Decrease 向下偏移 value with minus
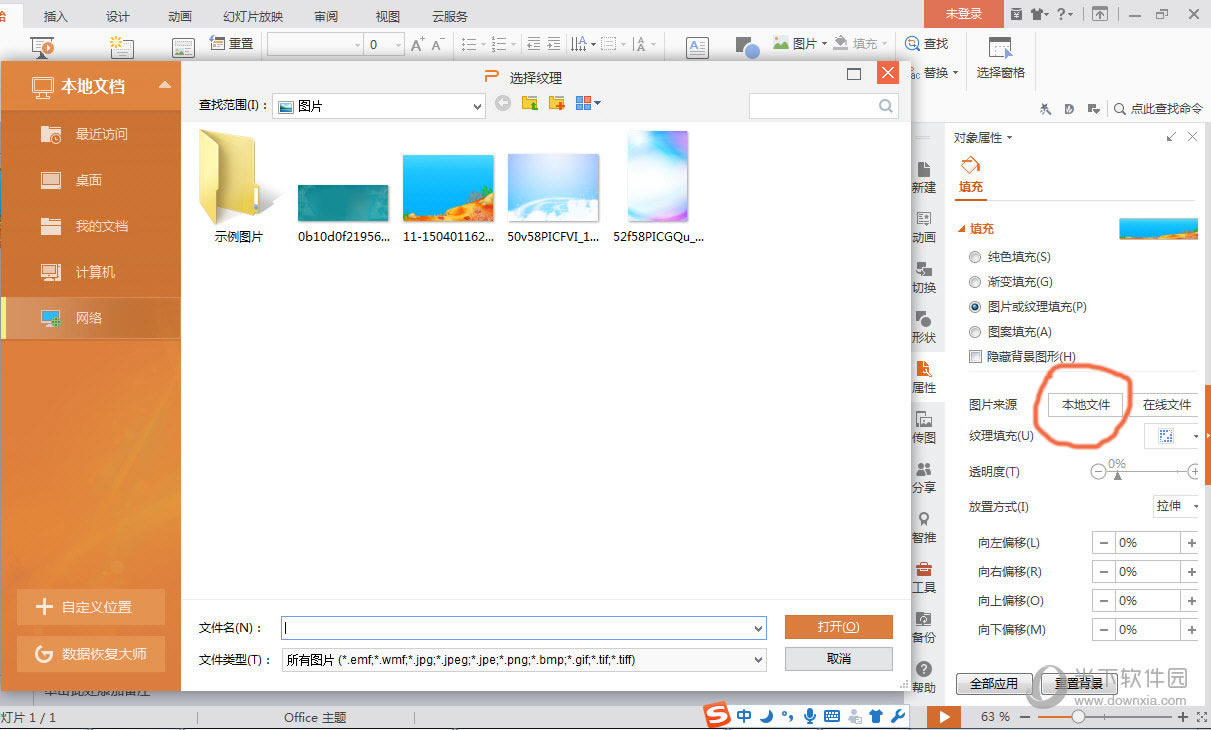Viewport: 1211px width, 730px height. tap(1104, 630)
